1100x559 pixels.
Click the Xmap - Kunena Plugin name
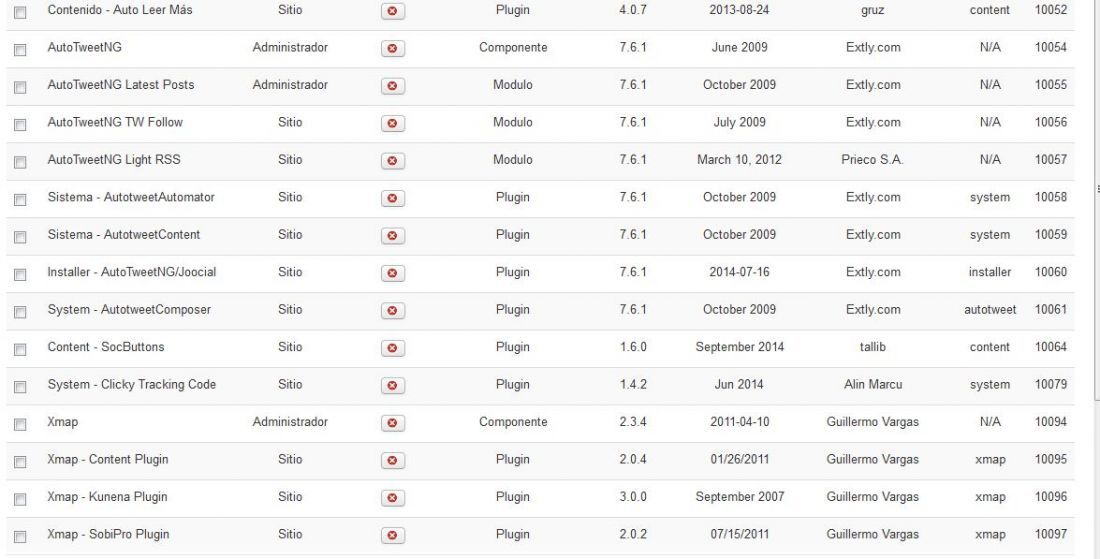107,497
